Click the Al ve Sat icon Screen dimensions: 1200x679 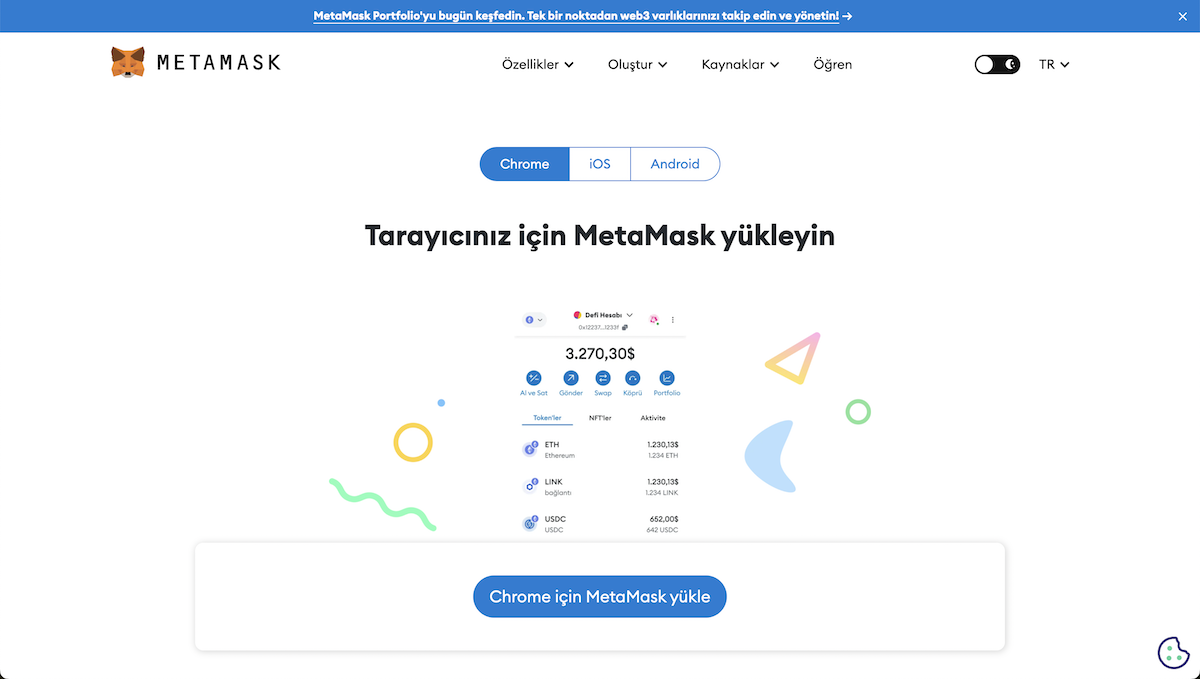pyautogui.click(x=533, y=377)
